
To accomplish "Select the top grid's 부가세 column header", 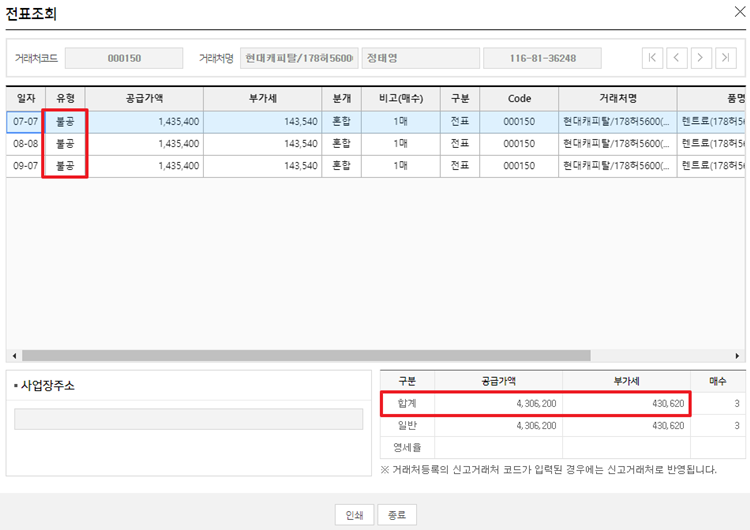I will pyautogui.click(x=263, y=98).
